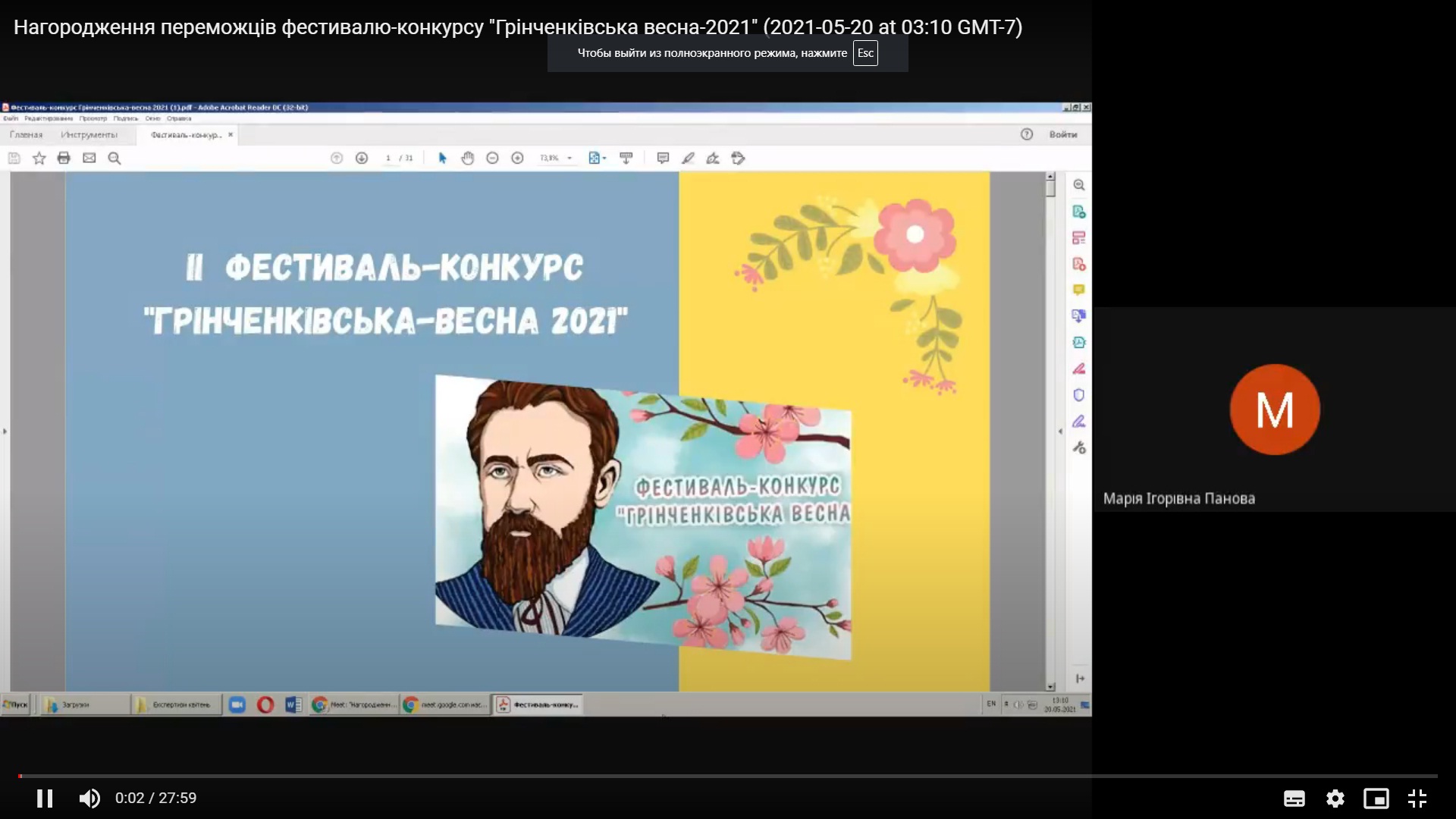This screenshot has height=819, width=1456.
Task: Open the Инструменты tab
Action: [89, 134]
